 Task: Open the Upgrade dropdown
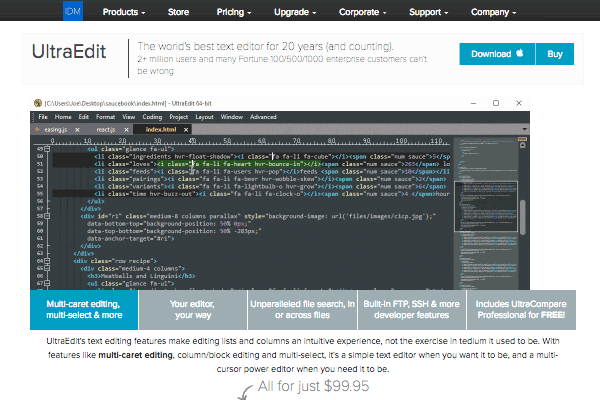click(x=295, y=12)
